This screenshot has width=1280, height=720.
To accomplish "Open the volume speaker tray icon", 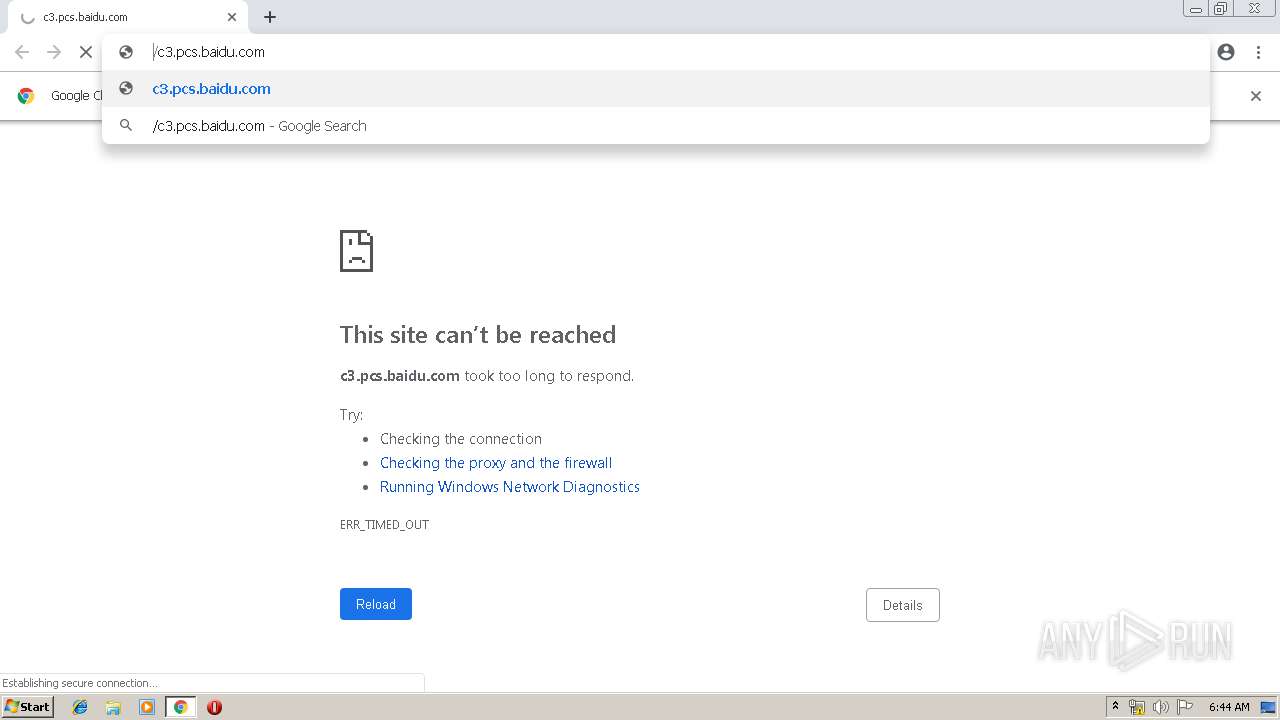I will (x=1160, y=707).
